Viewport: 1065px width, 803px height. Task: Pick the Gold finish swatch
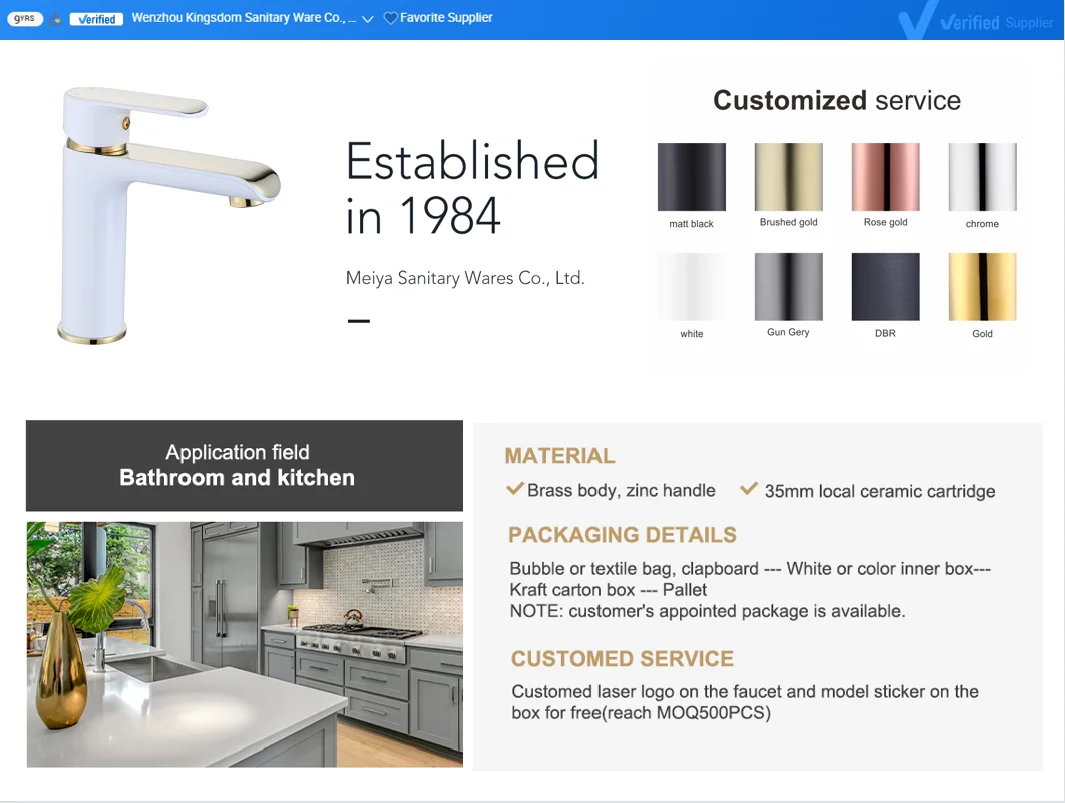(982, 287)
